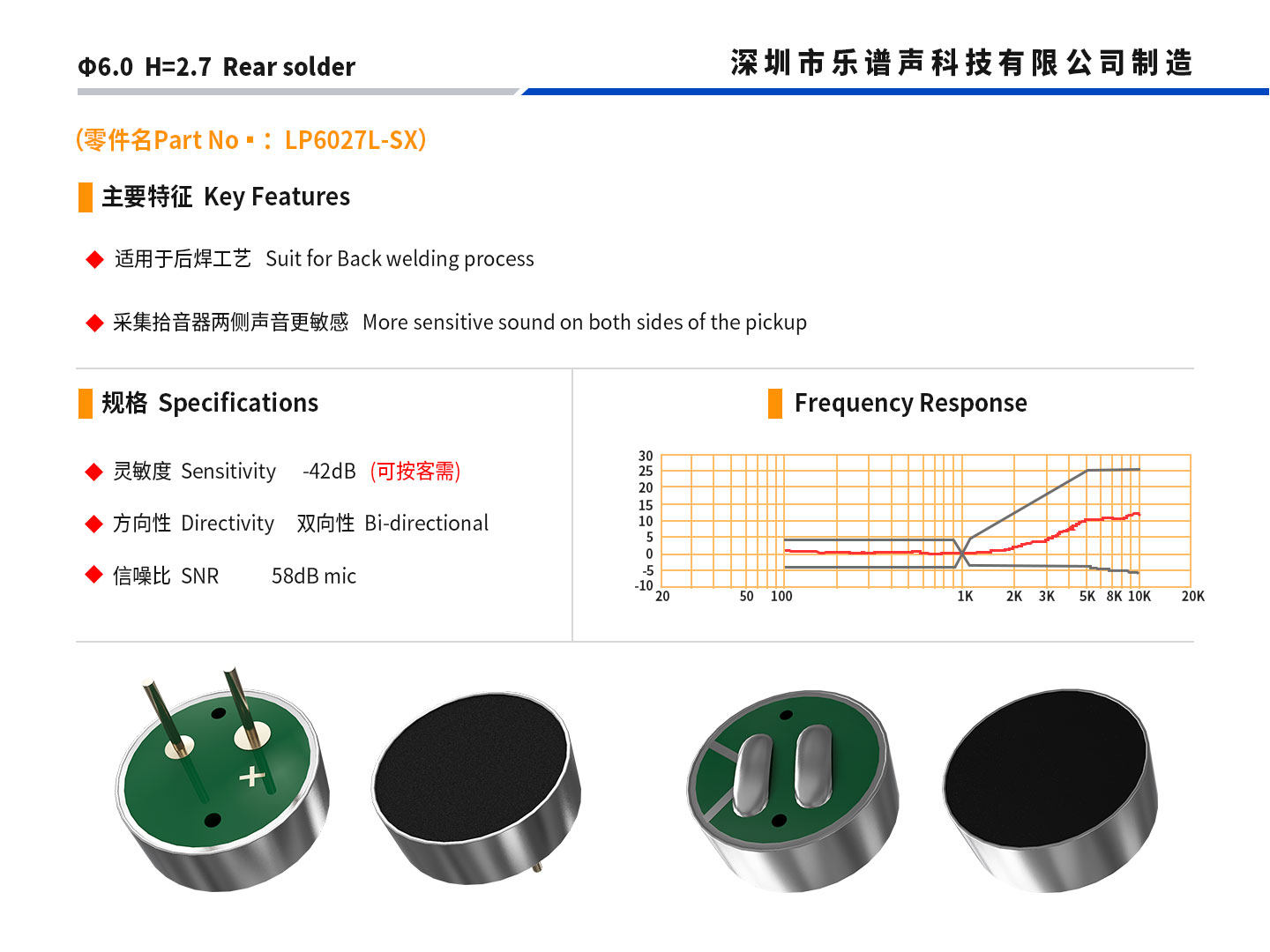Click the 1K label on frequency axis
The height and width of the screenshot is (952, 1270).
(x=965, y=597)
